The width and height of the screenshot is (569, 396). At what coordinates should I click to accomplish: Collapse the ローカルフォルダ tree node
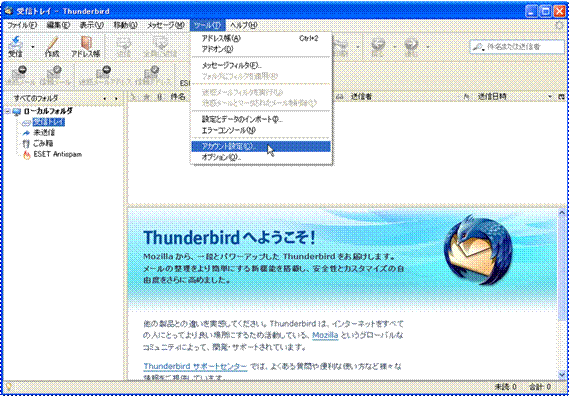[8, 111]
